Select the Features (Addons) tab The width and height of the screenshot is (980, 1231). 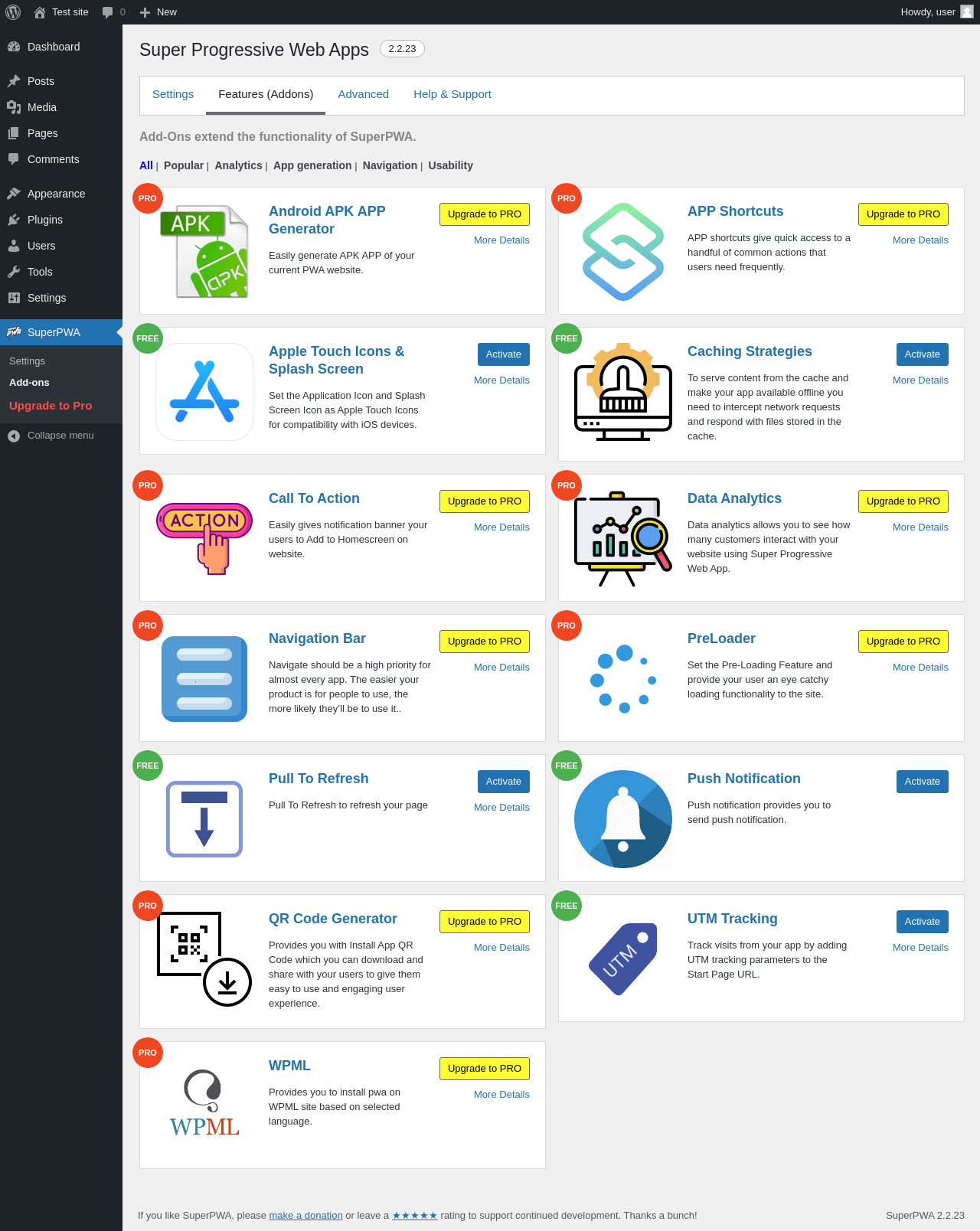(x=266, y=95)
